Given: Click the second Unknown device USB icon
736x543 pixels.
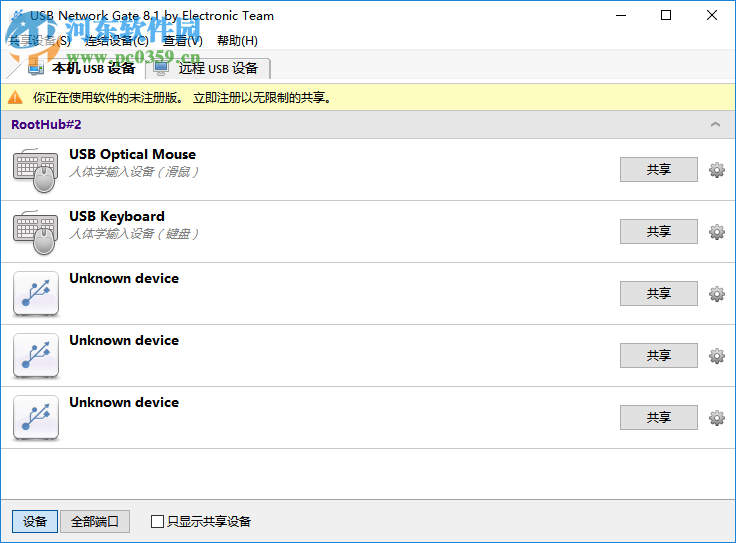Looking at the screenshot, I should click(36, 356).
